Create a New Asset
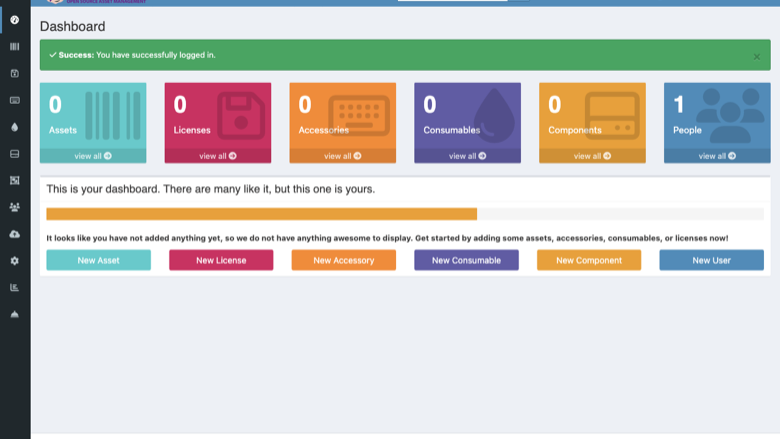 (x=98, y=260)
